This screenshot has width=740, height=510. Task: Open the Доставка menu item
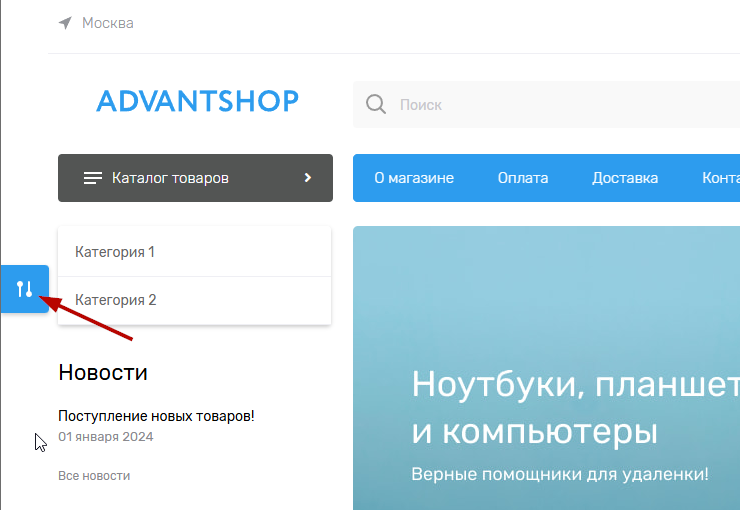point(625,178)
